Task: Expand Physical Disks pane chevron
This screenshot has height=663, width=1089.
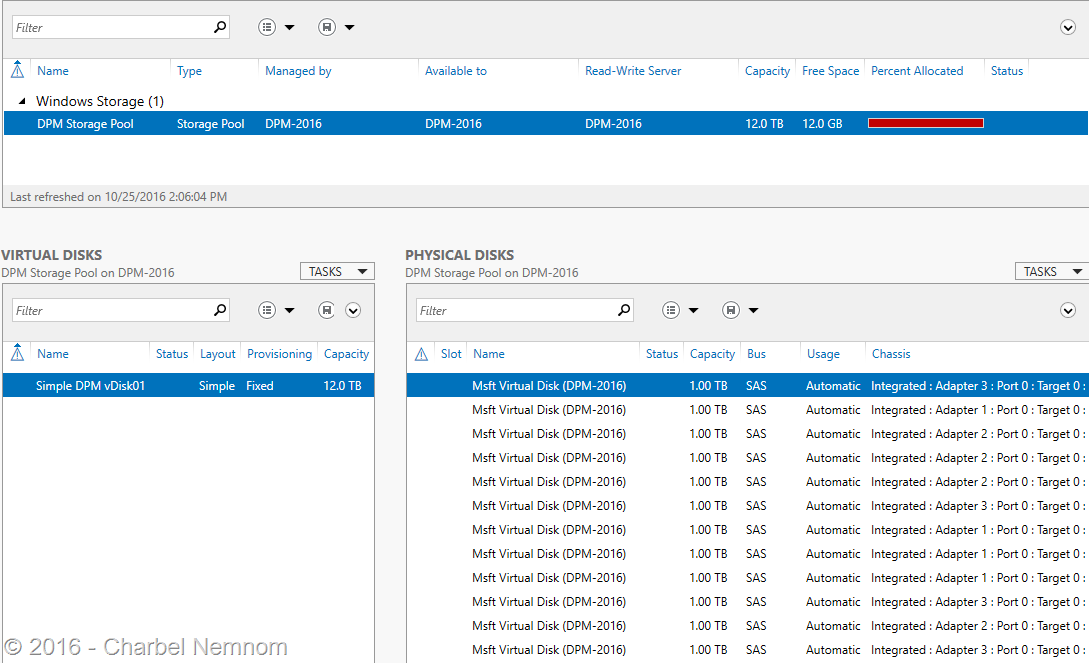Action: click(x=1067, y=310)
